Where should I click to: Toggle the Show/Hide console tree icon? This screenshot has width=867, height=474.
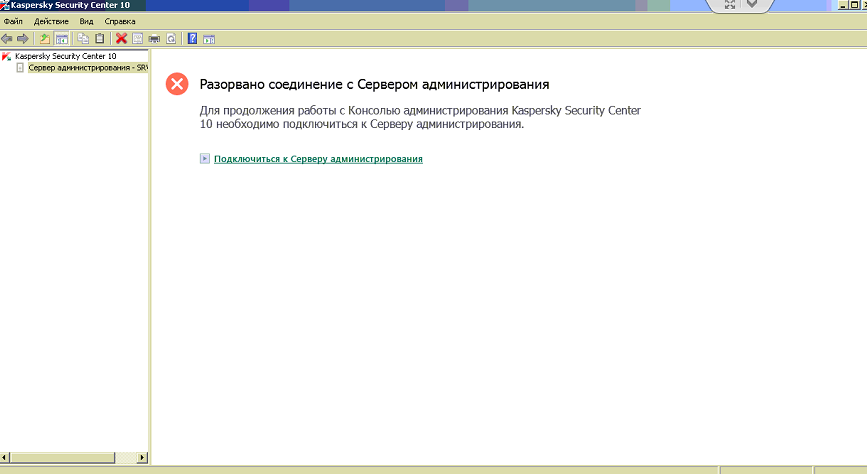62,39
